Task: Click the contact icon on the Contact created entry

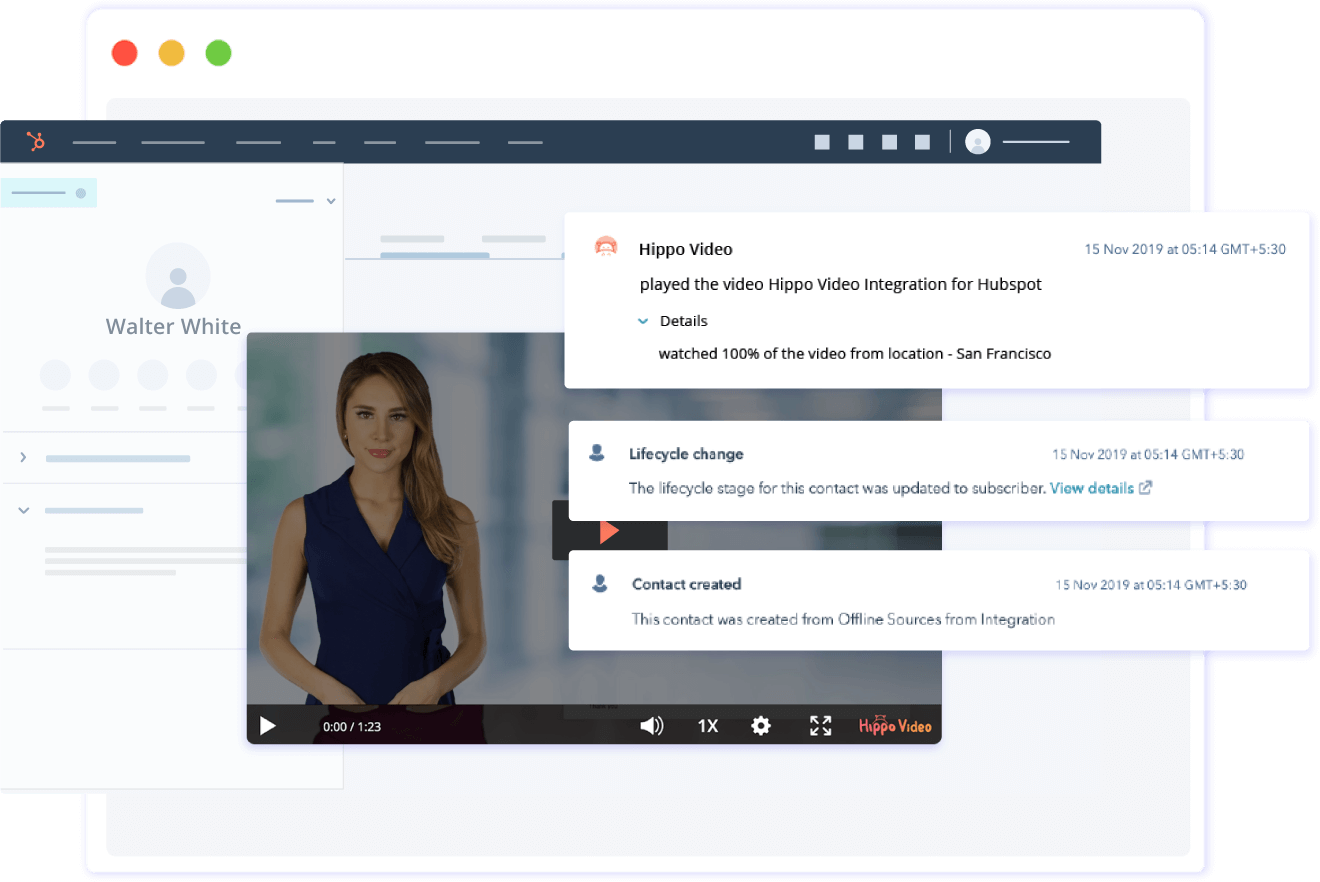Action: 597,583
